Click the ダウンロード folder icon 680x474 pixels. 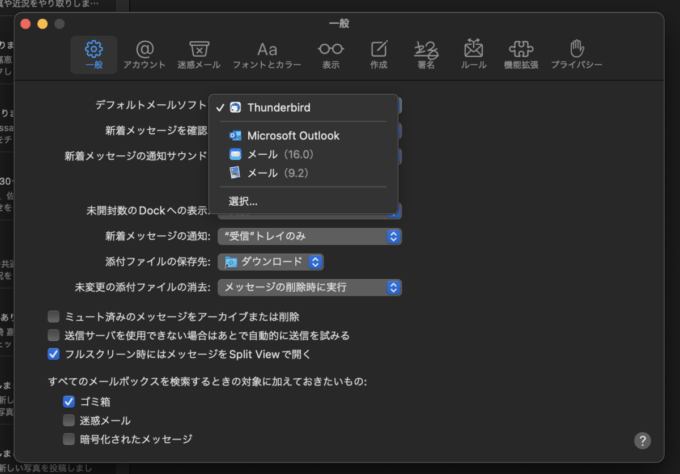pos(231,262)
